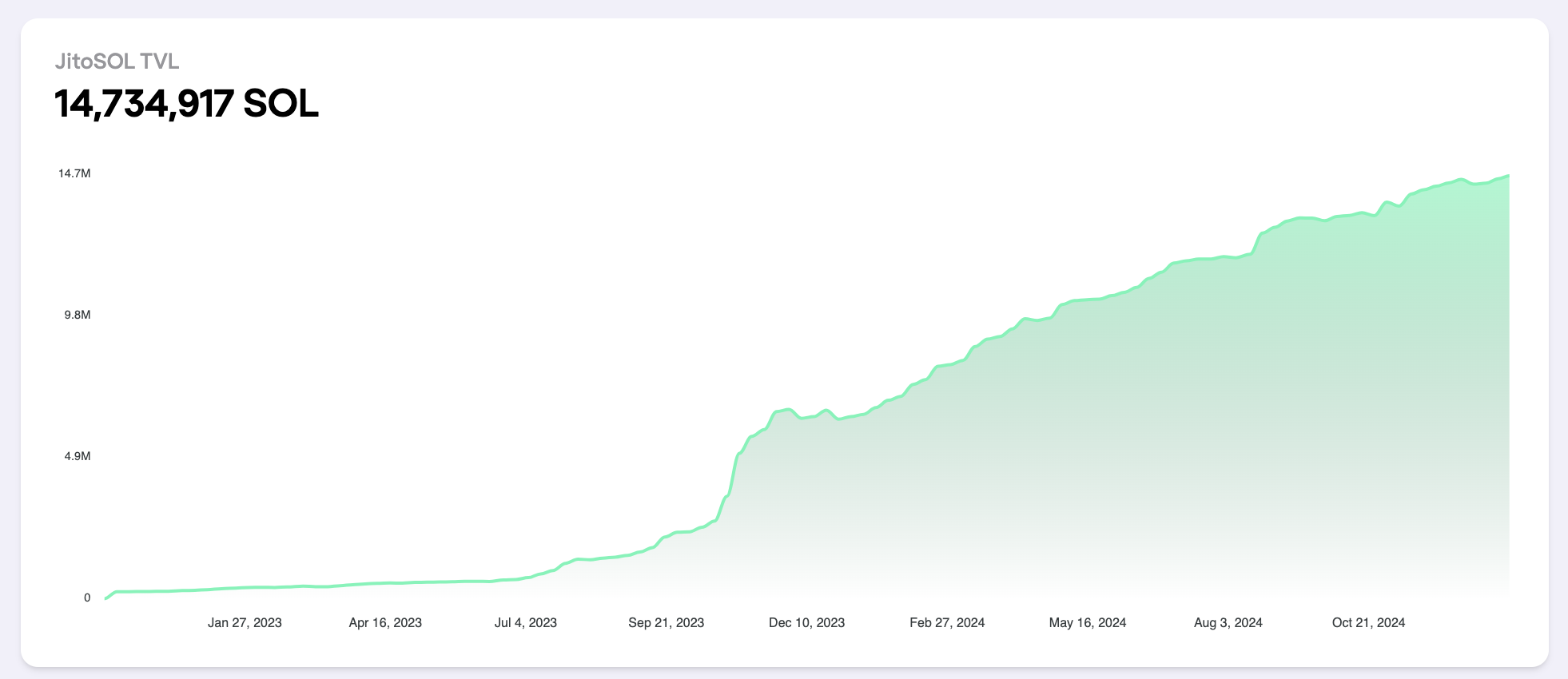Select the Jan 27, 2023 date label
Image resolution: width=1568 pixels, height=679 pixels.
pyautogui.click(x=245, y=622)
